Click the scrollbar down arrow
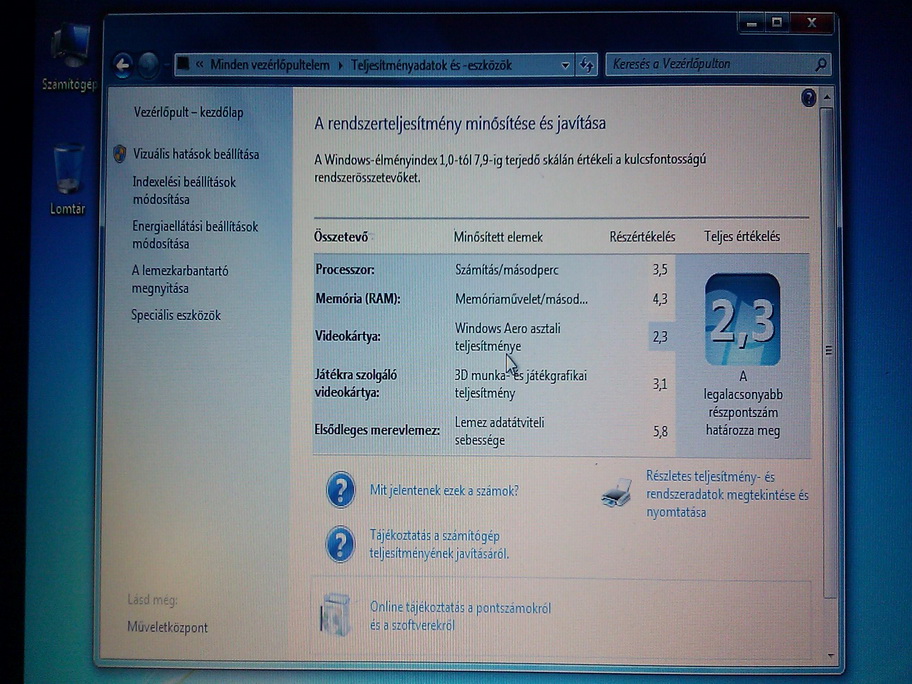The image size is (912, 684). [x=830, y=656]
